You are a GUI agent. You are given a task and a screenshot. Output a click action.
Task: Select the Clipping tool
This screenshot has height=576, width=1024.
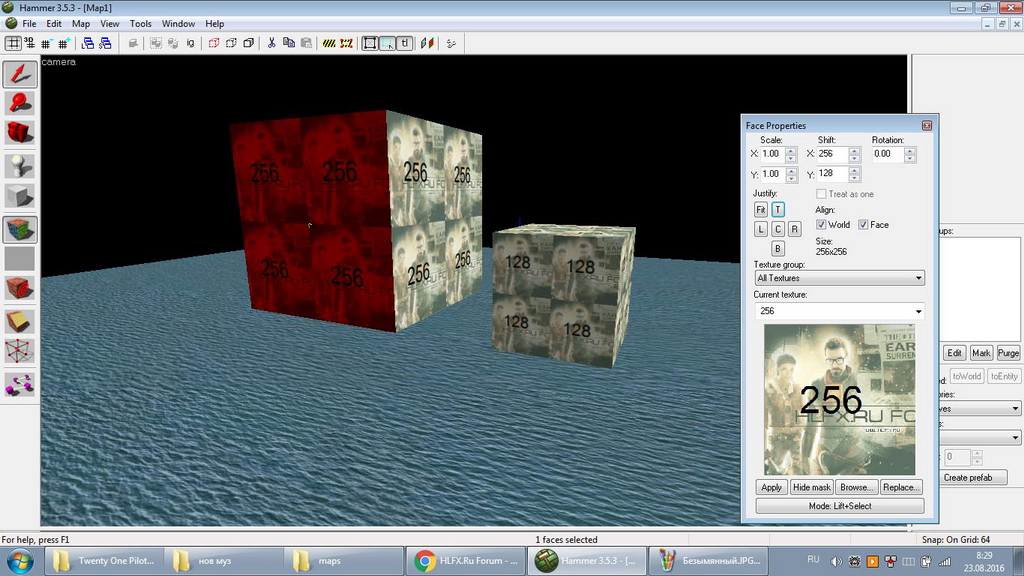click(20, 321)
